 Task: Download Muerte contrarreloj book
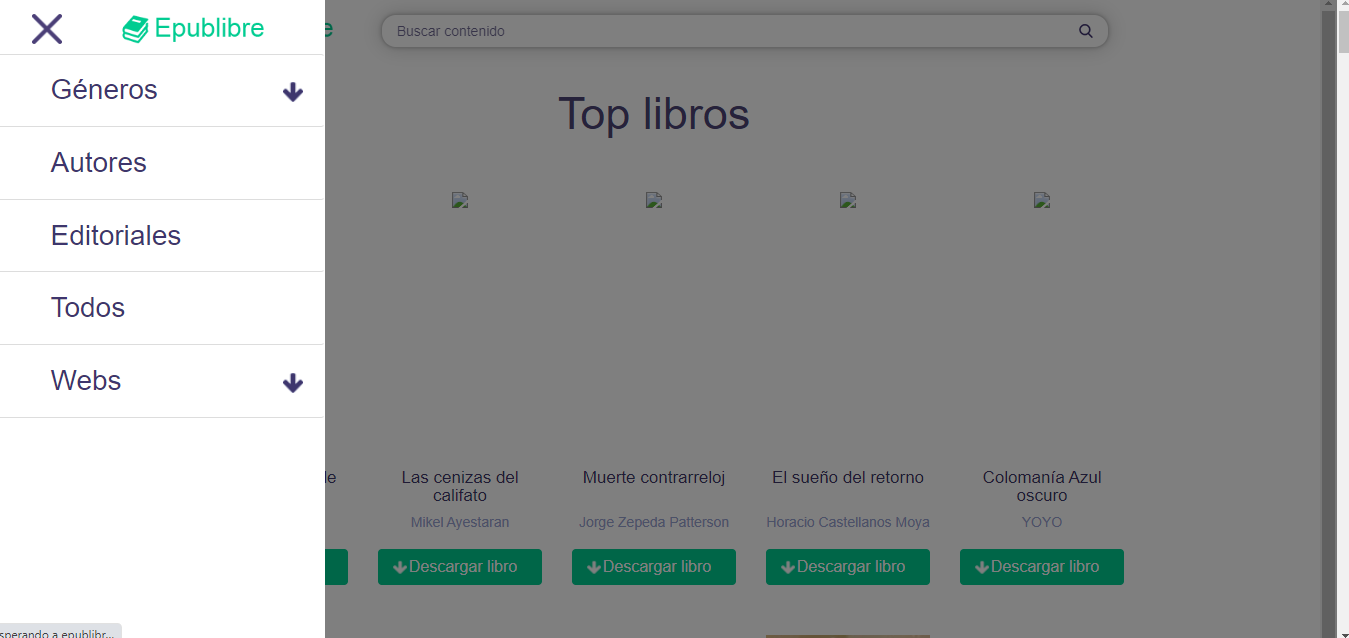(x=654, y=567)
